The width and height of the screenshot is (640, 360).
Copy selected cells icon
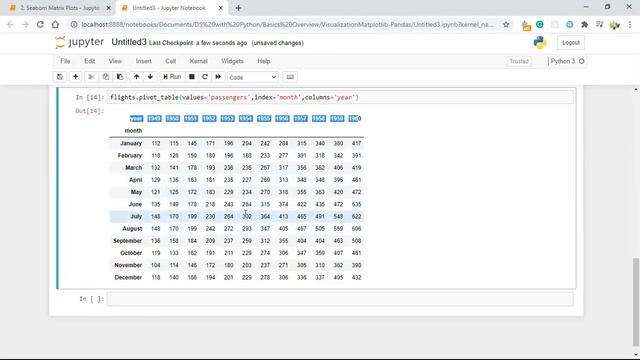[106, 77]
